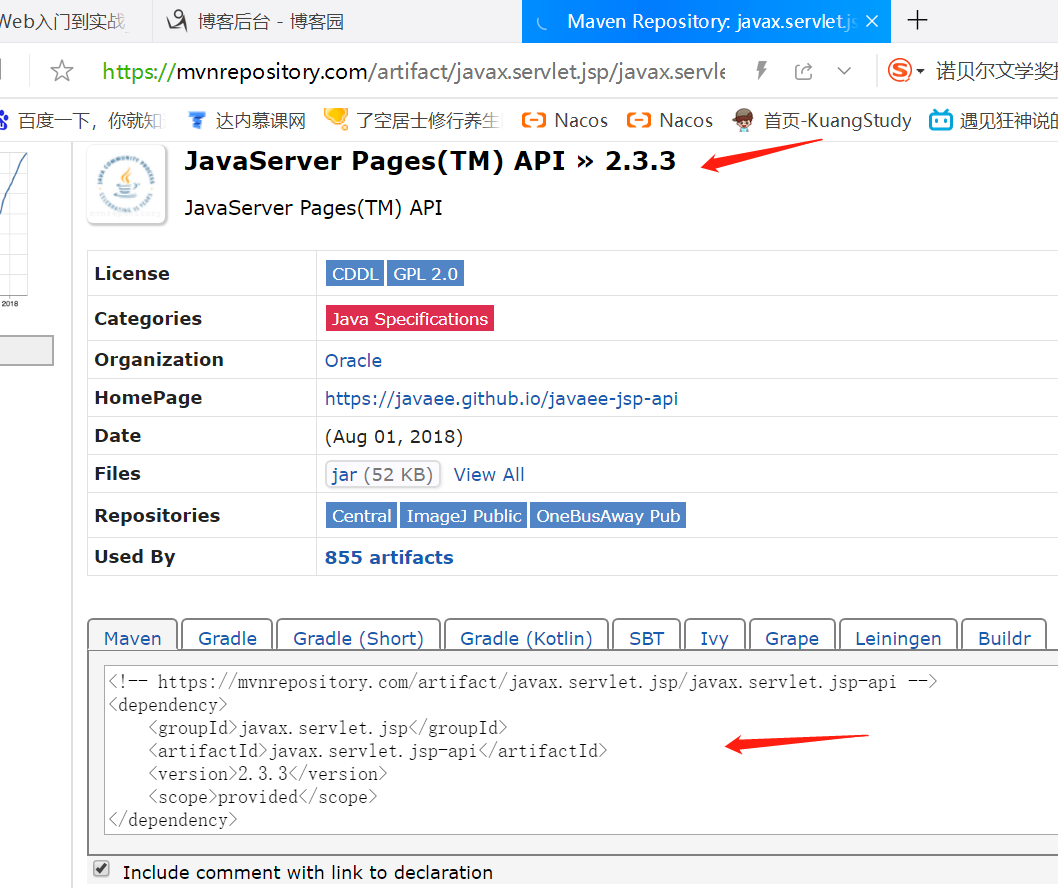This screenshot has height=888, width=1058.
Task: Click the JavaServer Pages(TM) API 2.3.3 heading
Action: point(430,161)
